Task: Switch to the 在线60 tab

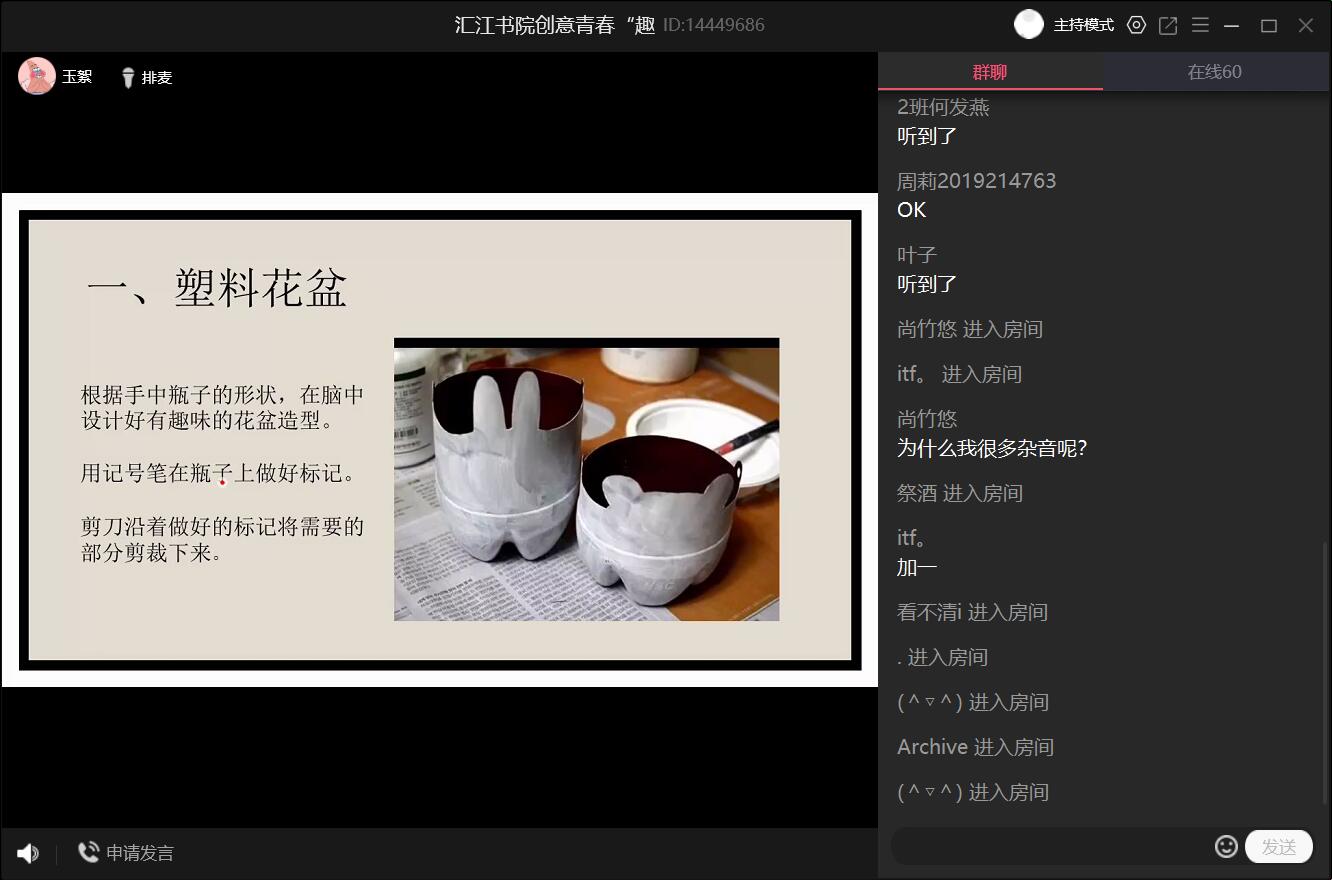Action: click(x=1215, y=72)
